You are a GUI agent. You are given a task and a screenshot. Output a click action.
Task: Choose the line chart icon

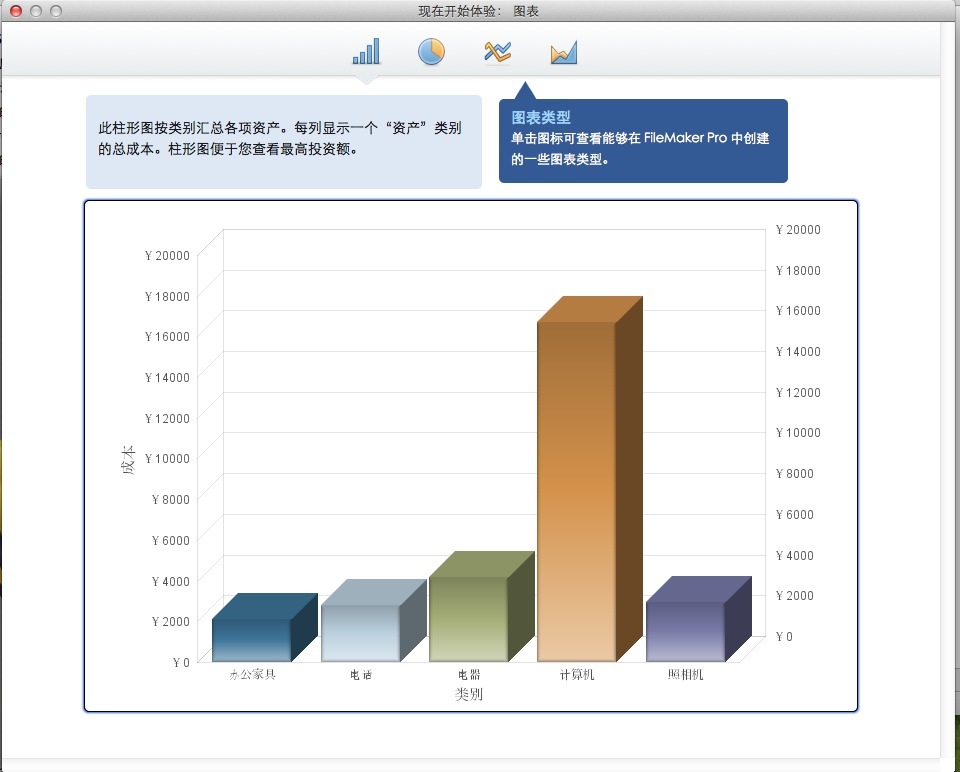tap(498, 52)
